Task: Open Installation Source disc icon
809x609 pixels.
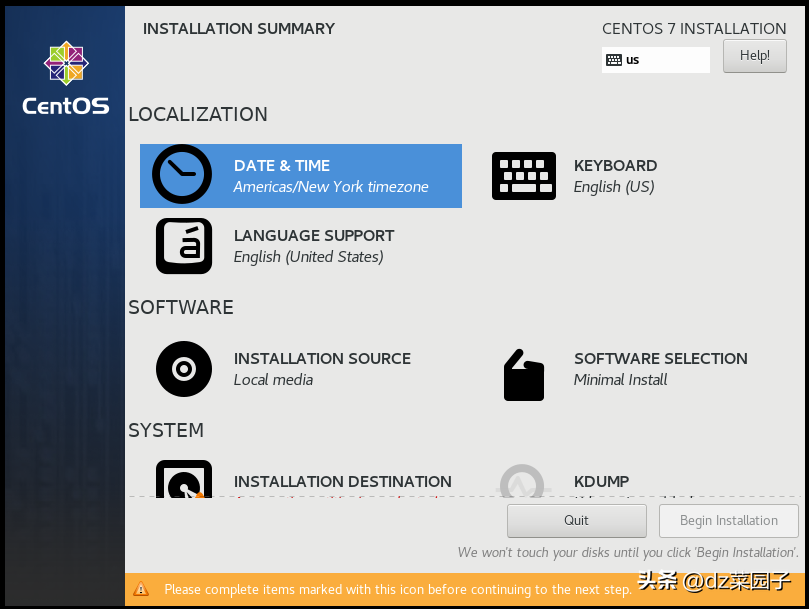Action: click(184, 369)
